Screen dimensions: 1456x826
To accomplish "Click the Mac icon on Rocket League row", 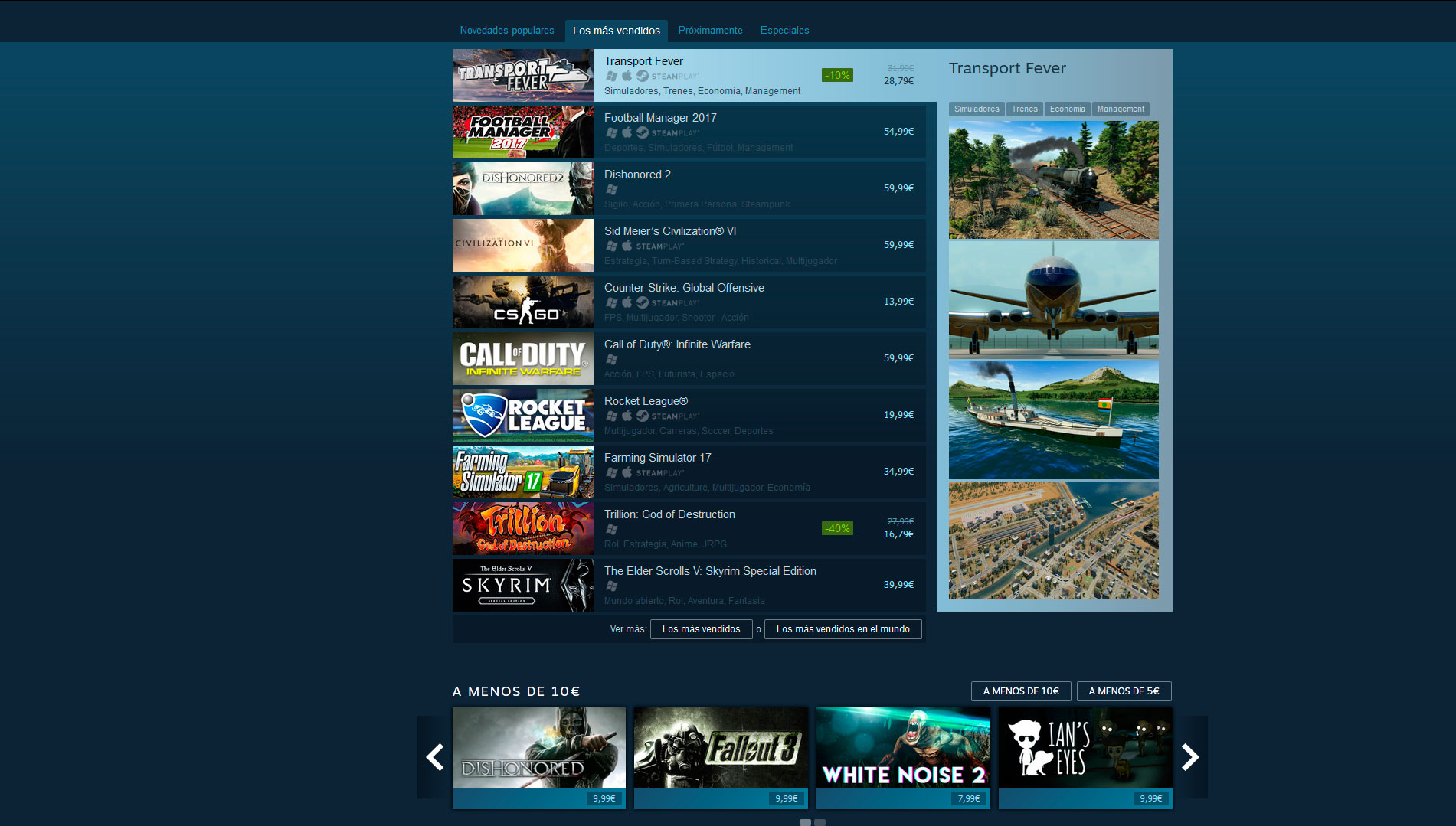I will [x=627, y=416].
